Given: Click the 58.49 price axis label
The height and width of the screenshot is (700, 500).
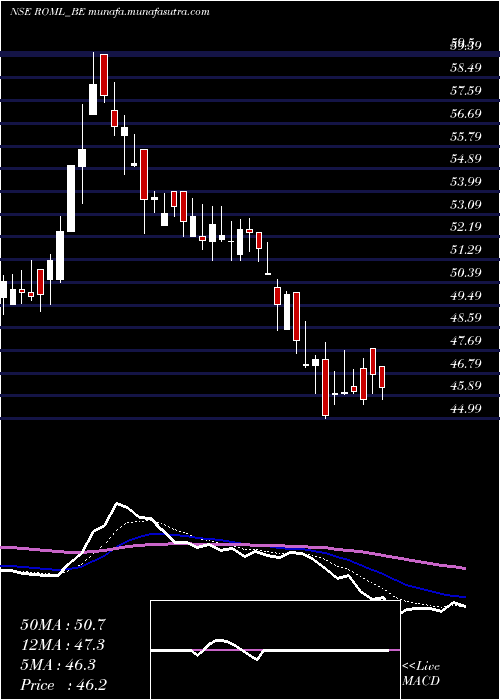Looking at the screenshot, I should pyautogui.click(x=466, y=68).
